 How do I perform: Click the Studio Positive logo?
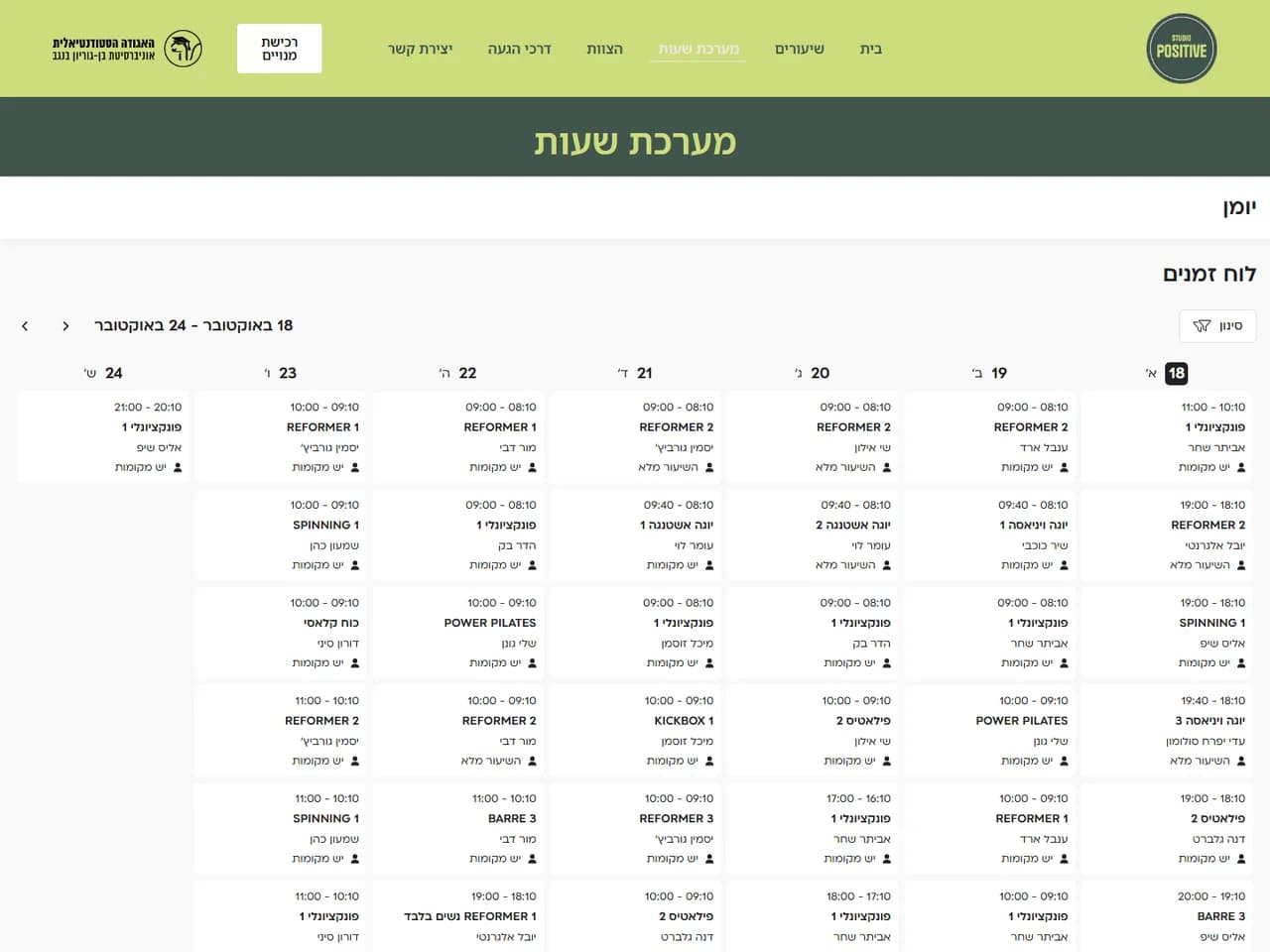1181,49
